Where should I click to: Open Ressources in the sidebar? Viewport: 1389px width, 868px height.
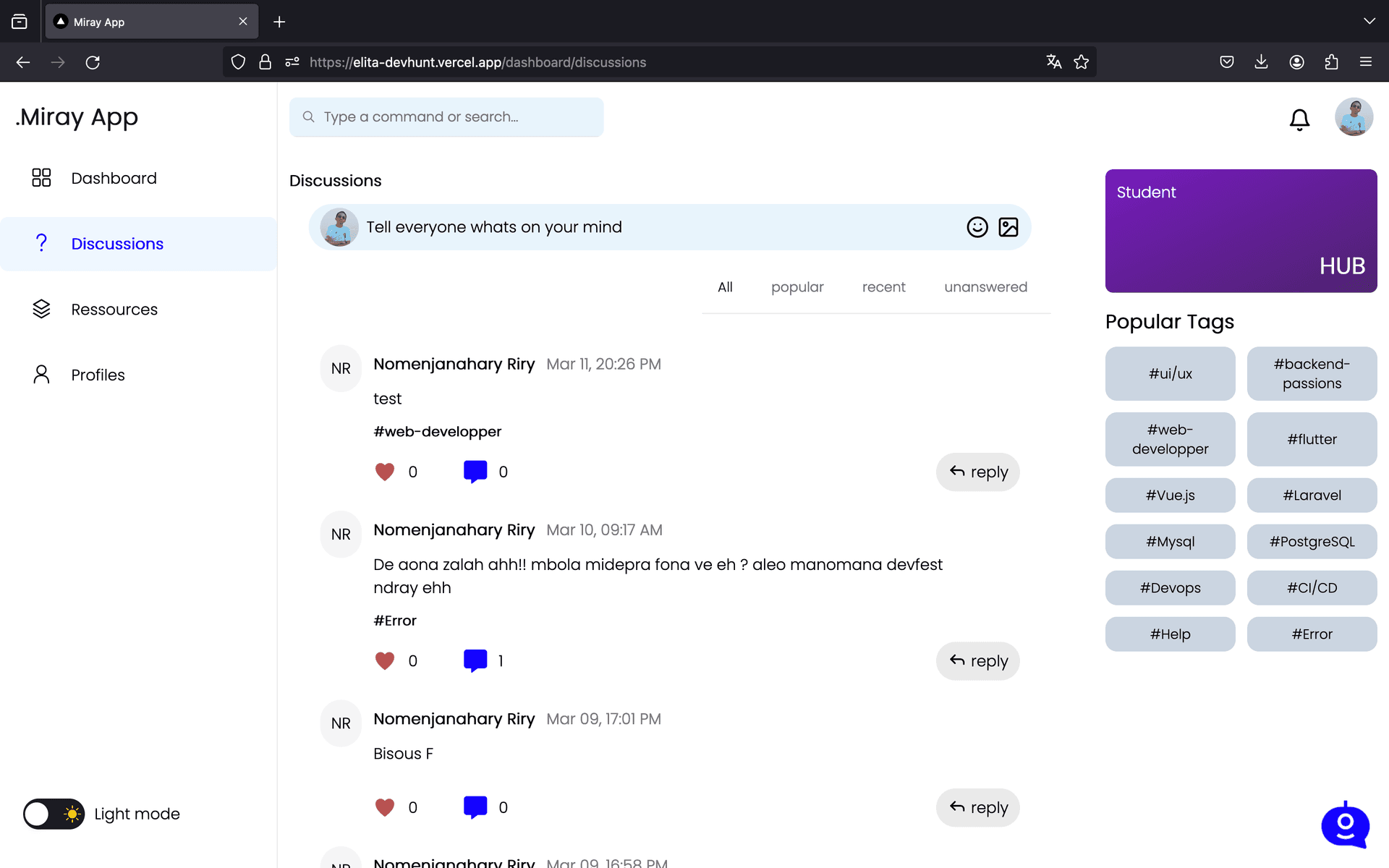pos(138,309)
